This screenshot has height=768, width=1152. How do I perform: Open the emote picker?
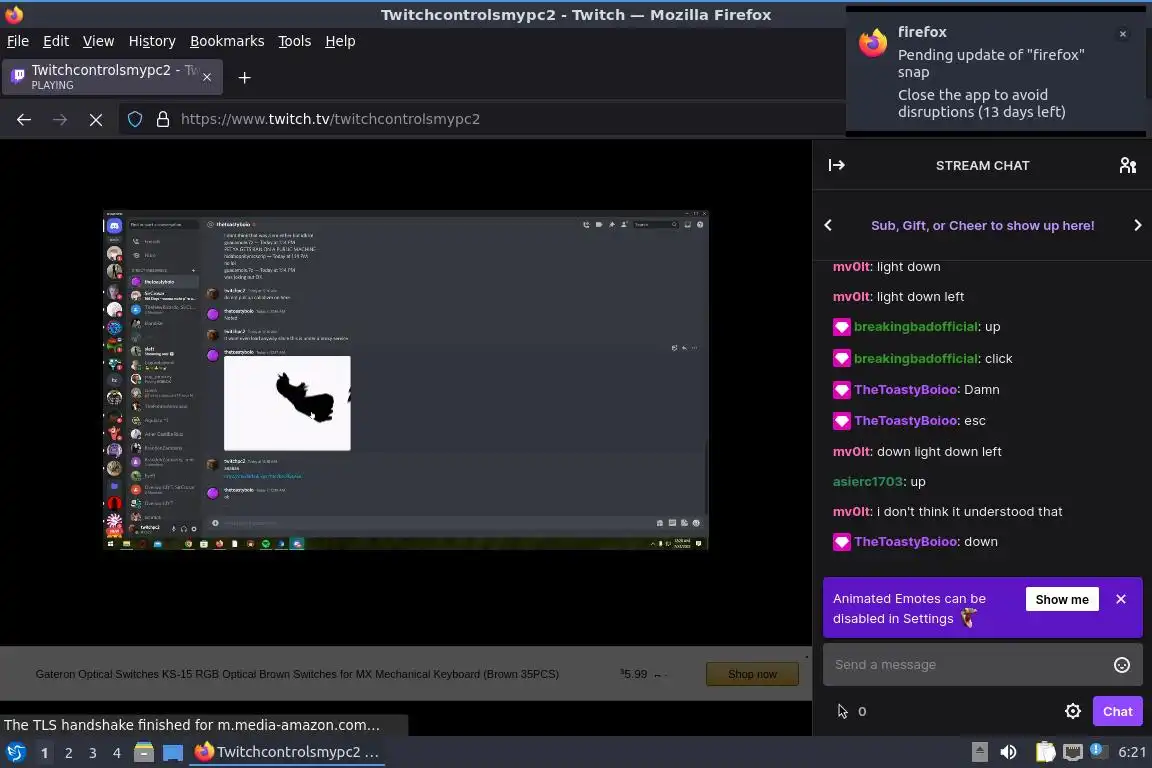[1121, 664]
